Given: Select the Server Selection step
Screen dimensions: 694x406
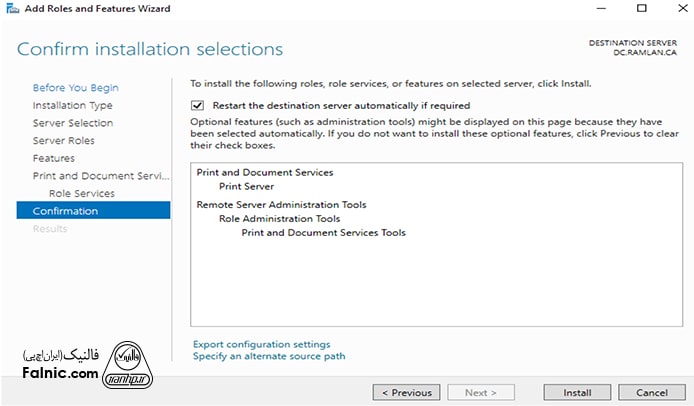Looking at the screenshot, I should pyautogui.click(x=72, y=123).
